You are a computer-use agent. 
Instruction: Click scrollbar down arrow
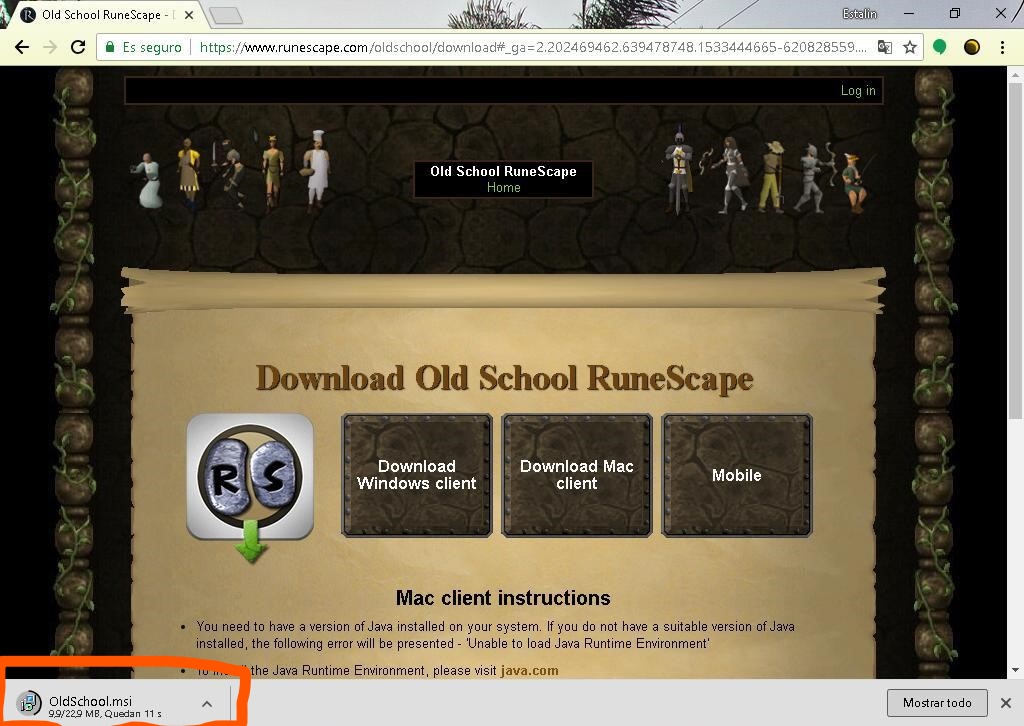(x=1015, y=671)
